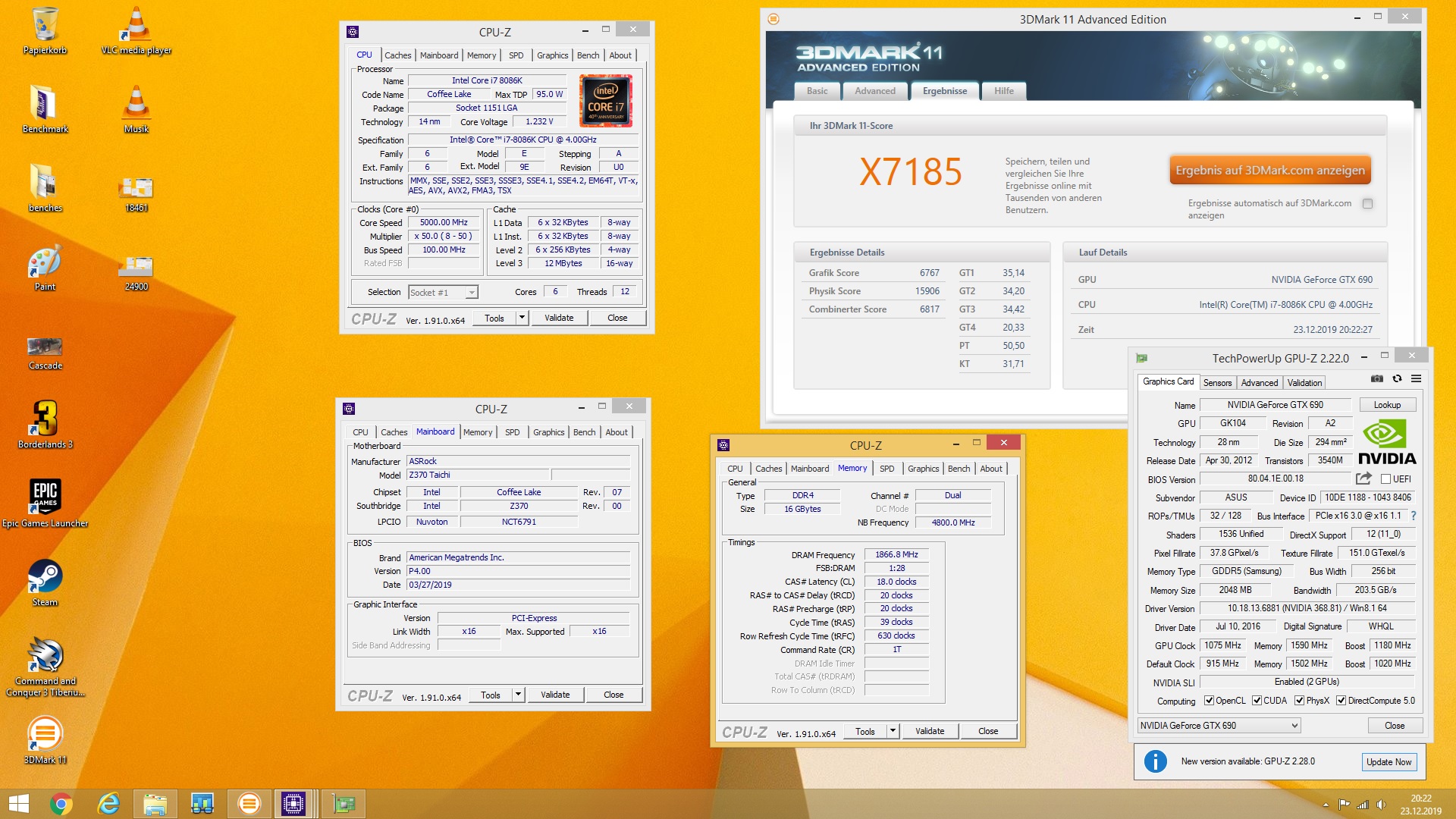Image resolution: width=1456 pixels, height=819 pixels.
Task: Open Internet Explorer from the taskbar
Action: point(108,804)
